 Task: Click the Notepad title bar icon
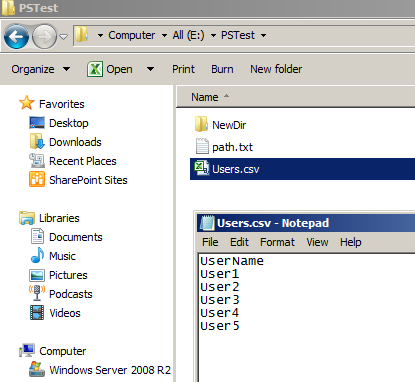(x=207, y=223)
